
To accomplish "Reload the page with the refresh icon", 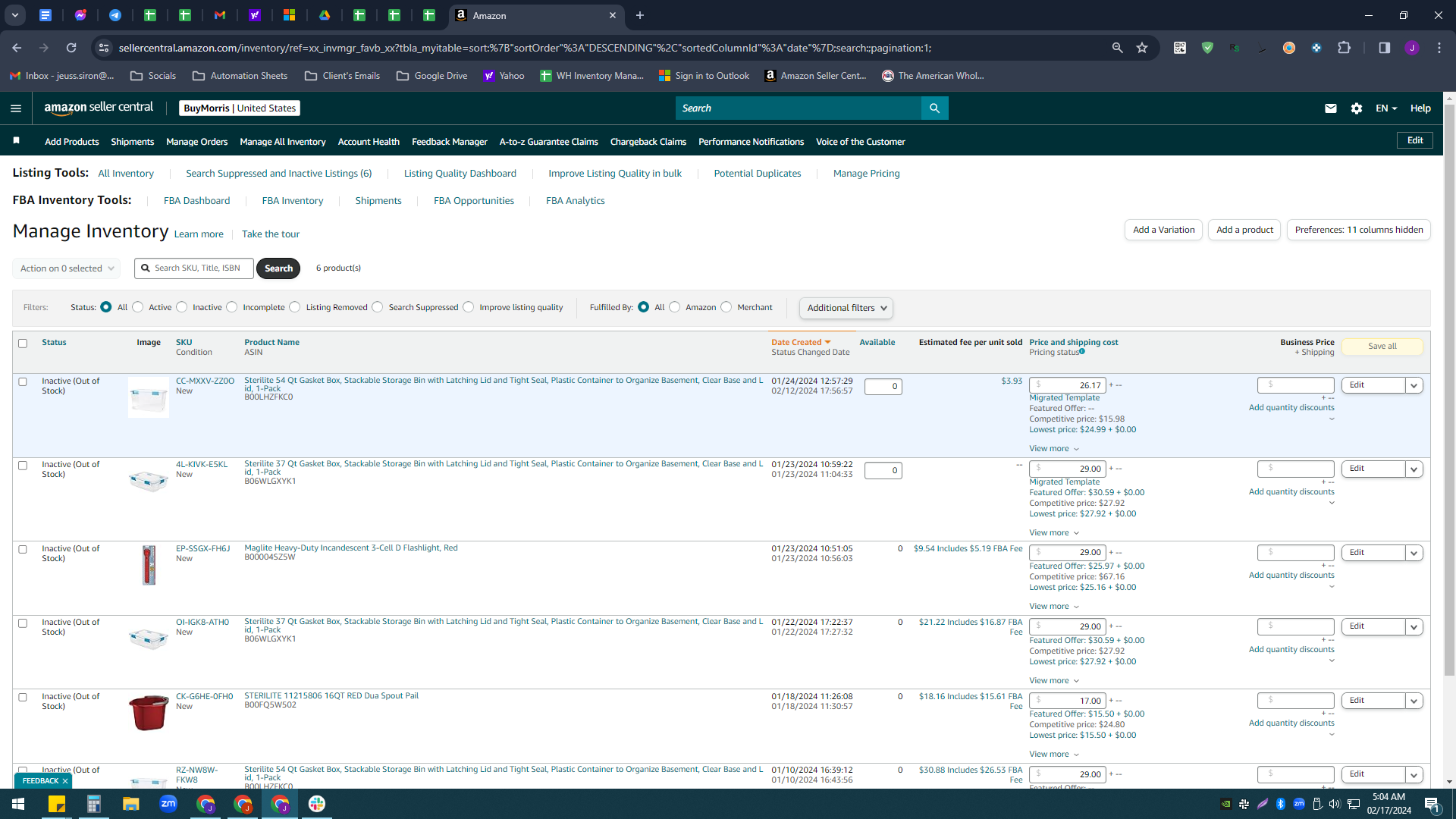I will pos(71,48).
